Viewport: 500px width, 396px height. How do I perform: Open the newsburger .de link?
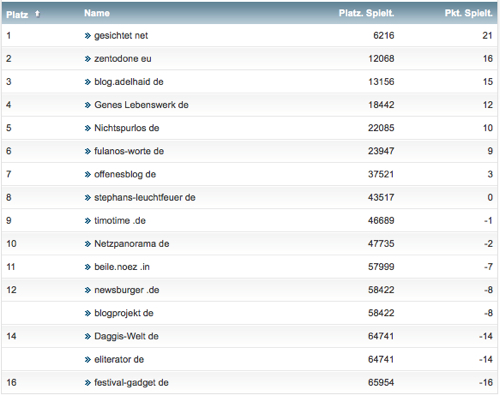(x=127, y=290)
